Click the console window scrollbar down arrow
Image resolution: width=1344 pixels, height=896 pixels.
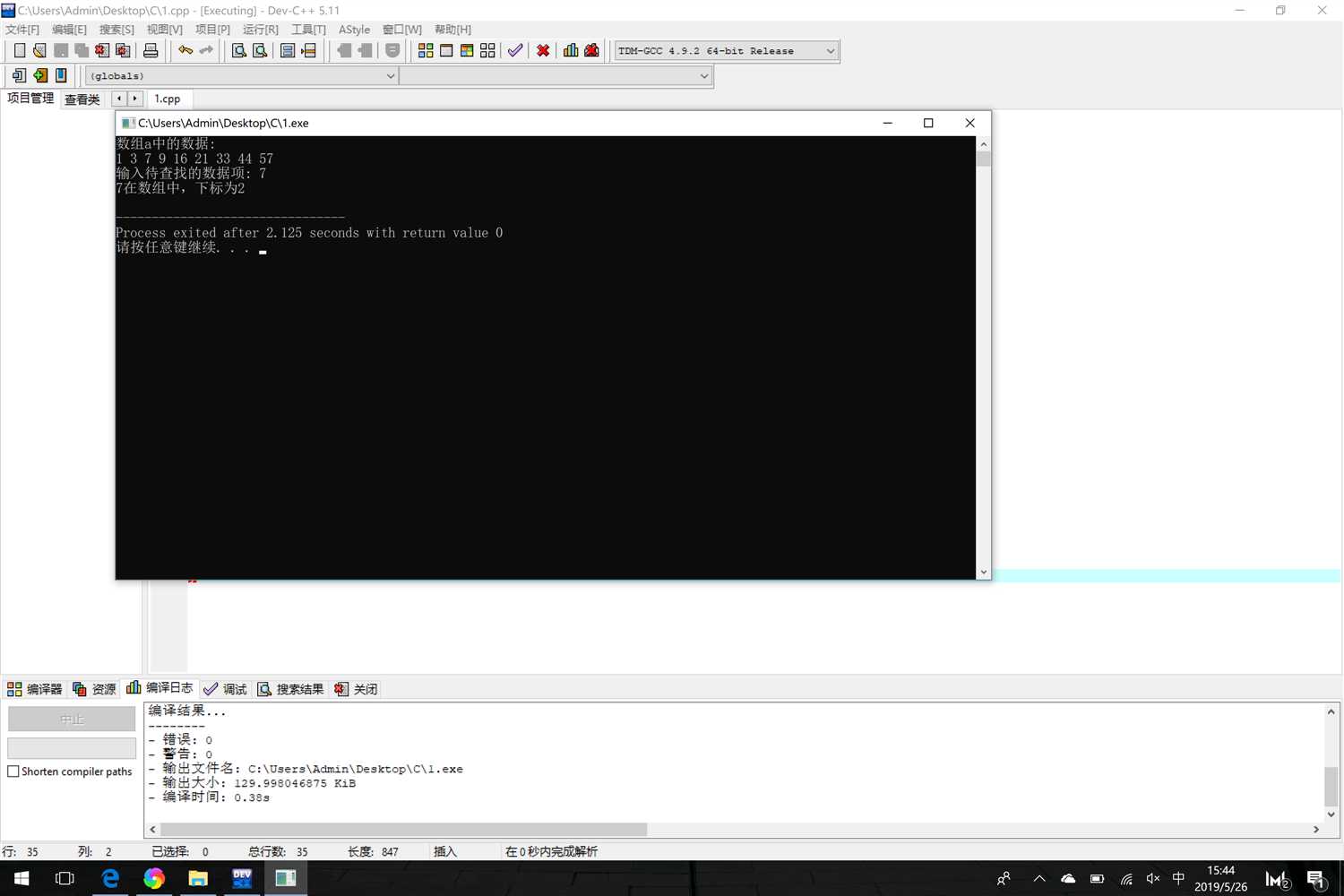pos(984,572)
